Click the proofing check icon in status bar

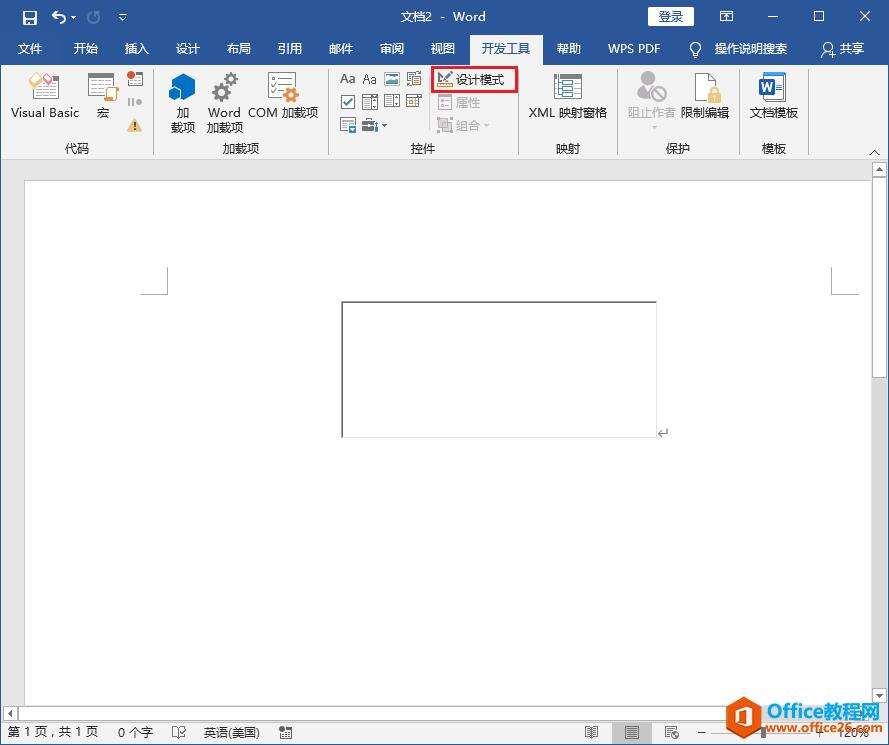(x=179, y=732)
